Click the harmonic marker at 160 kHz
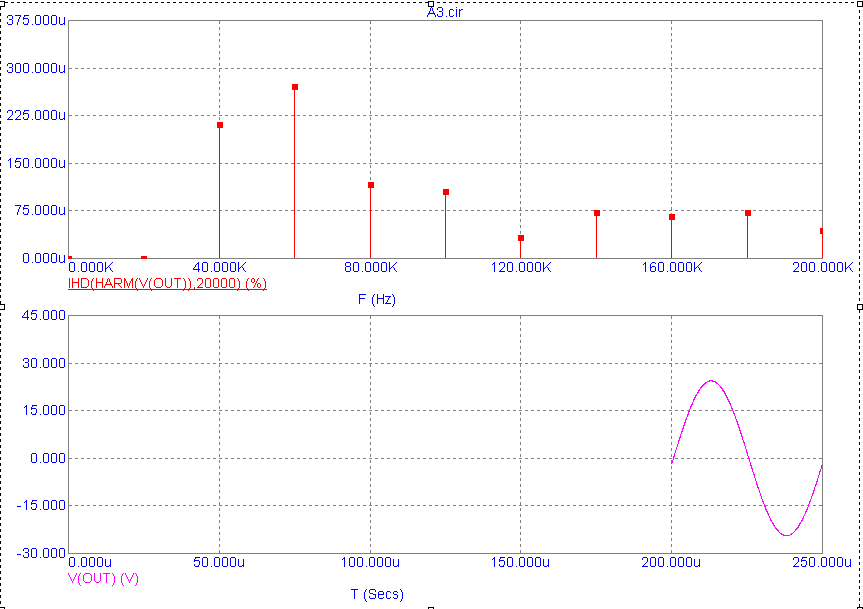863x609 pixels. pos(672,217)
